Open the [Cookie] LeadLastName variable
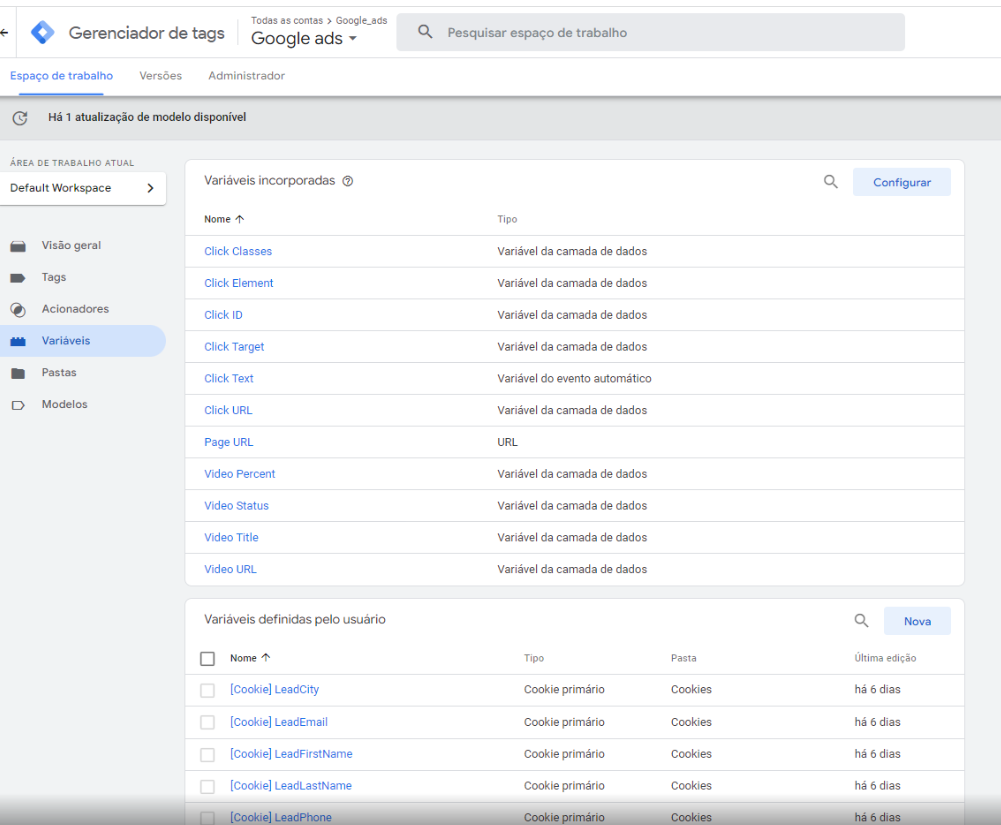Image resolution: width=1001 pixels, height=825 pixels. pos(290,785)
